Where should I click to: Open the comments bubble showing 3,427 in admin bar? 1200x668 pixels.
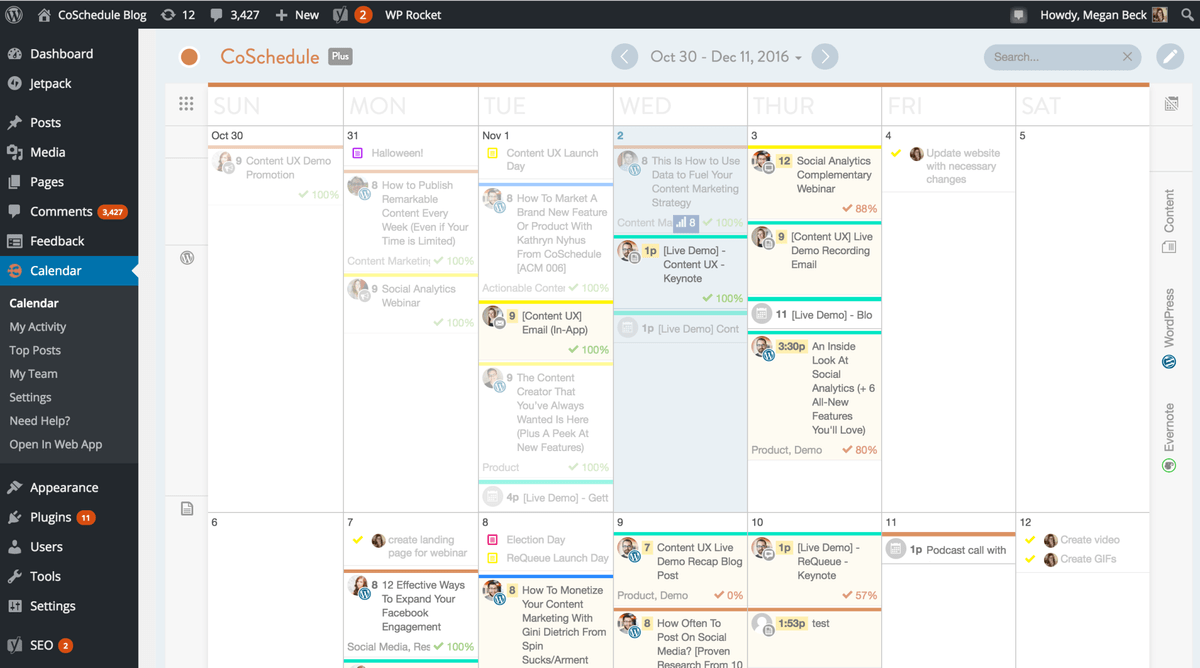tap(236, 15)
